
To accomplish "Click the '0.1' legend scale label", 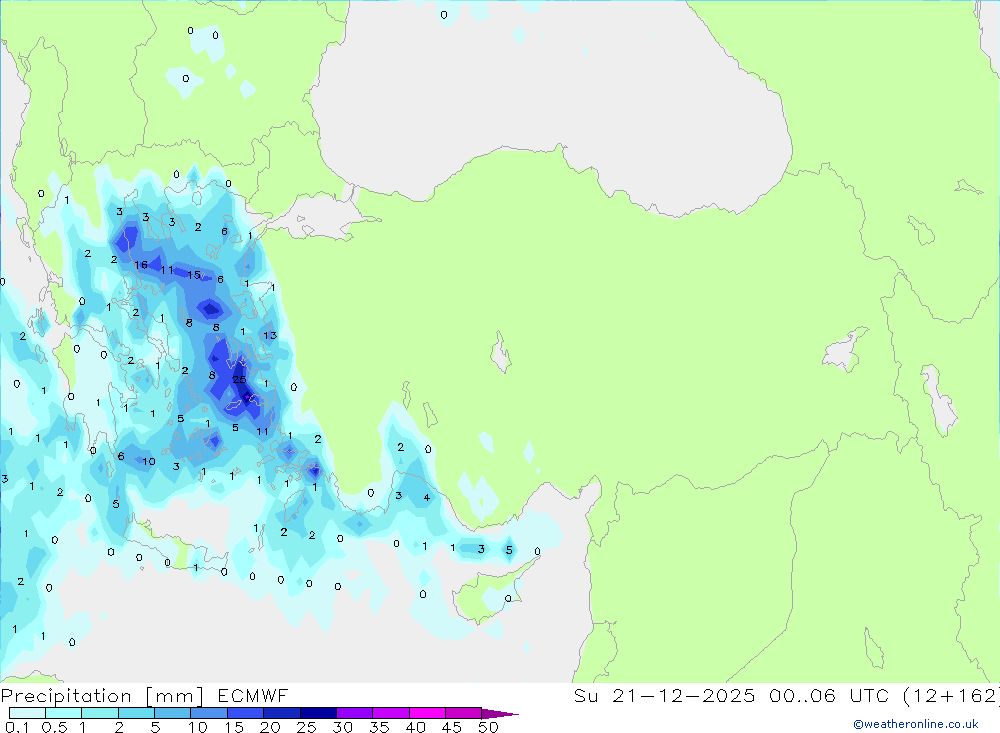I will point(17,727).
